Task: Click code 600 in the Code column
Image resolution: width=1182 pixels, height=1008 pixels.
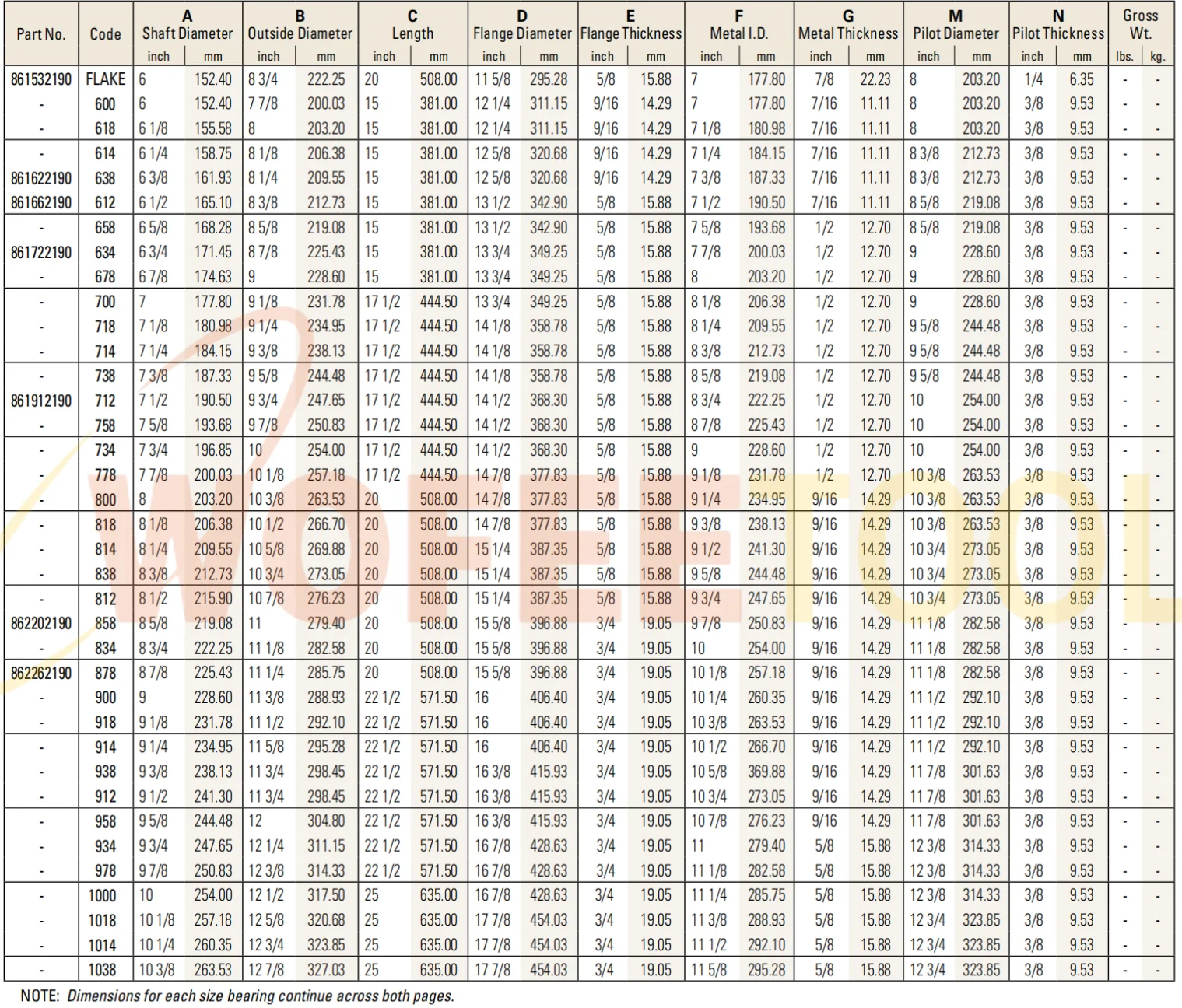Action: point(106,104)
